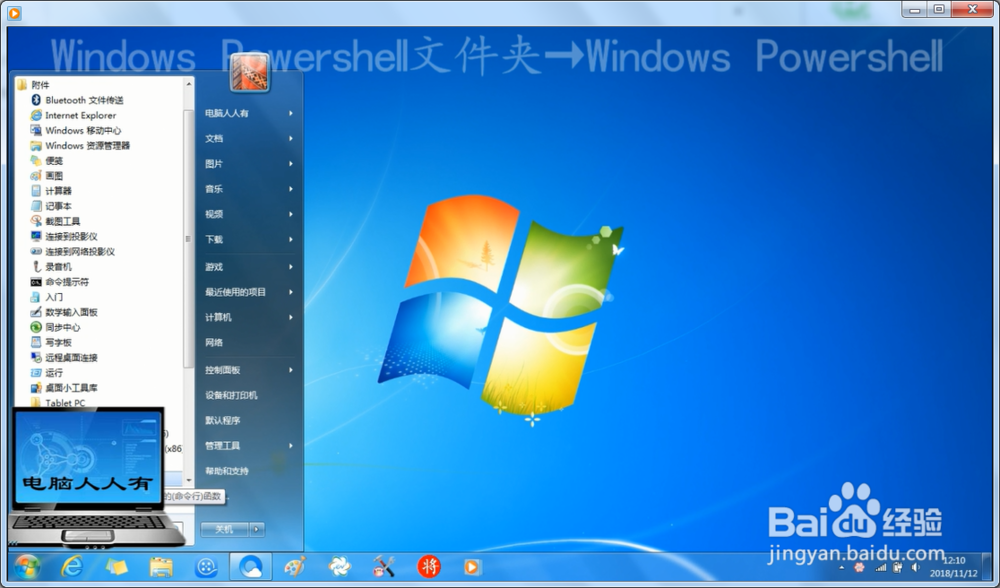The width and height of the screenshot is (1000, 588).
Task: Open 桌面小工具库 gadget gallery
Action: point(64,388)
